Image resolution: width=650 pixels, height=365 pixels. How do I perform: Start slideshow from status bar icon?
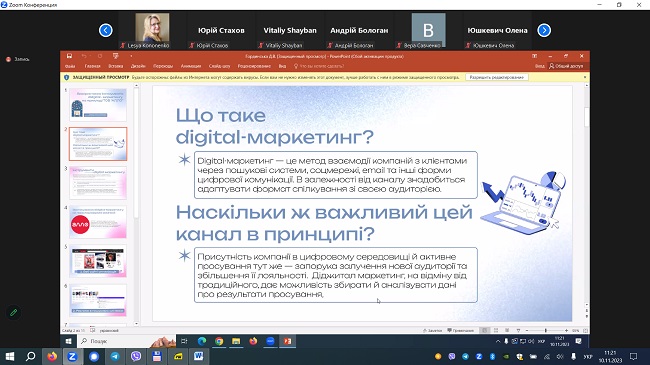click(x=518, y=331)
